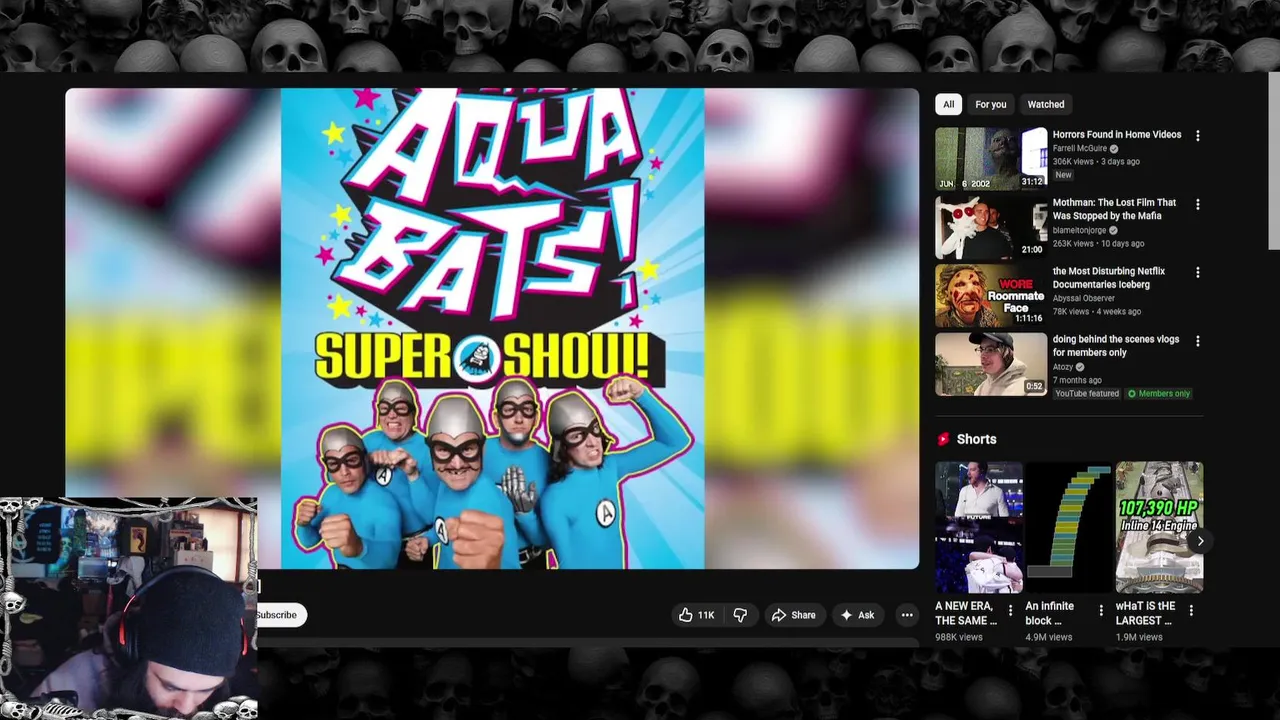Advance the Shorts shelf with next arrow

[1200, 541]
